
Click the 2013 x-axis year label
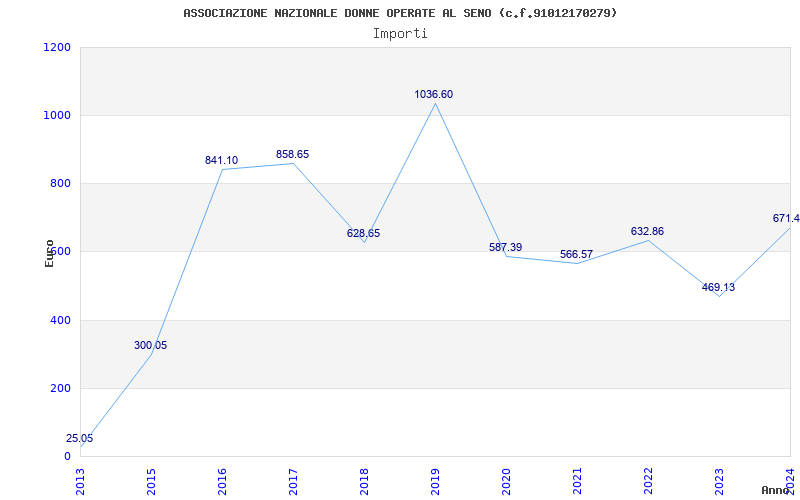click(x=80, y=482)
